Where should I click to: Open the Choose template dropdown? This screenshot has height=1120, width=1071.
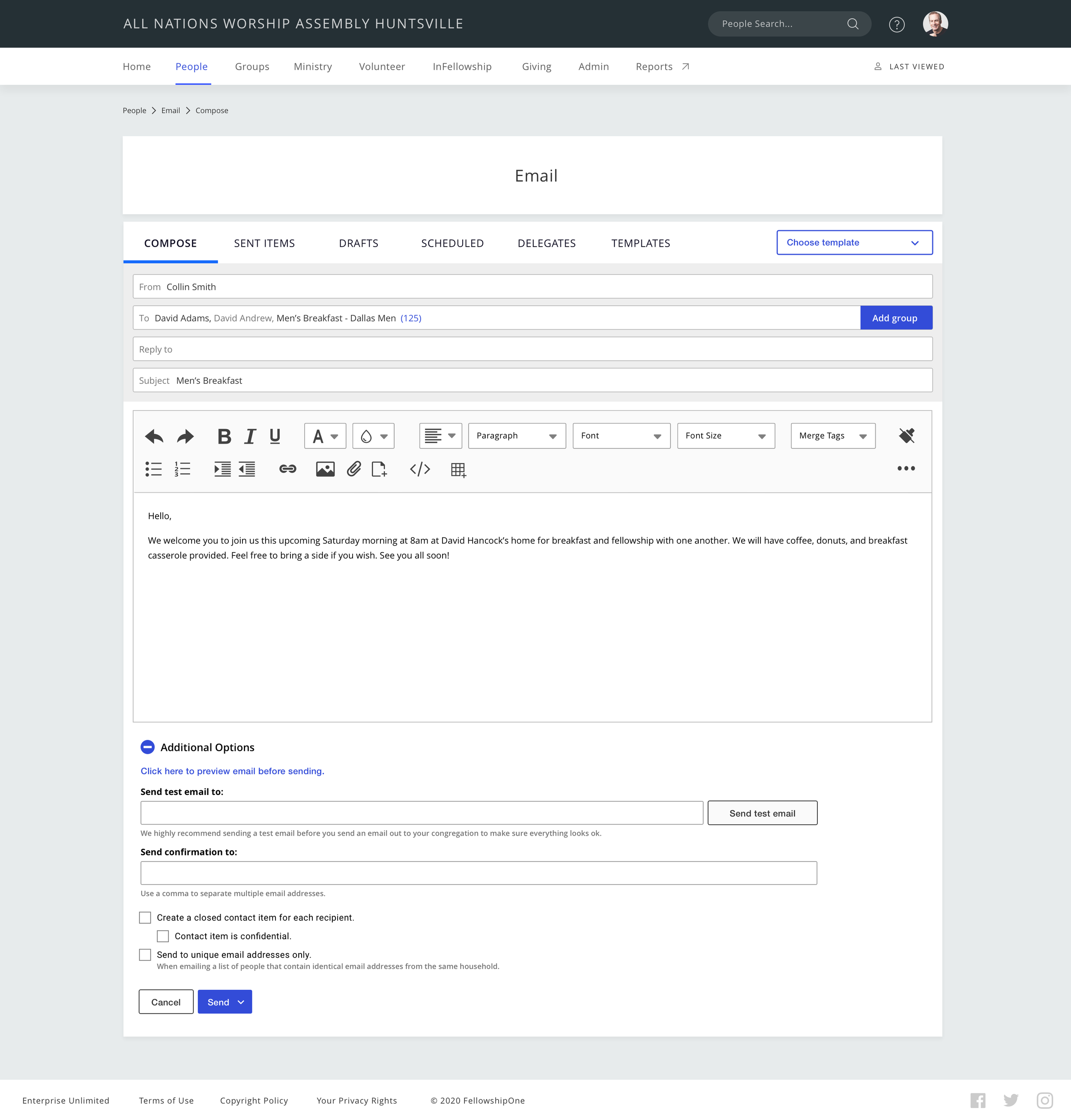[x=853, y=242]
